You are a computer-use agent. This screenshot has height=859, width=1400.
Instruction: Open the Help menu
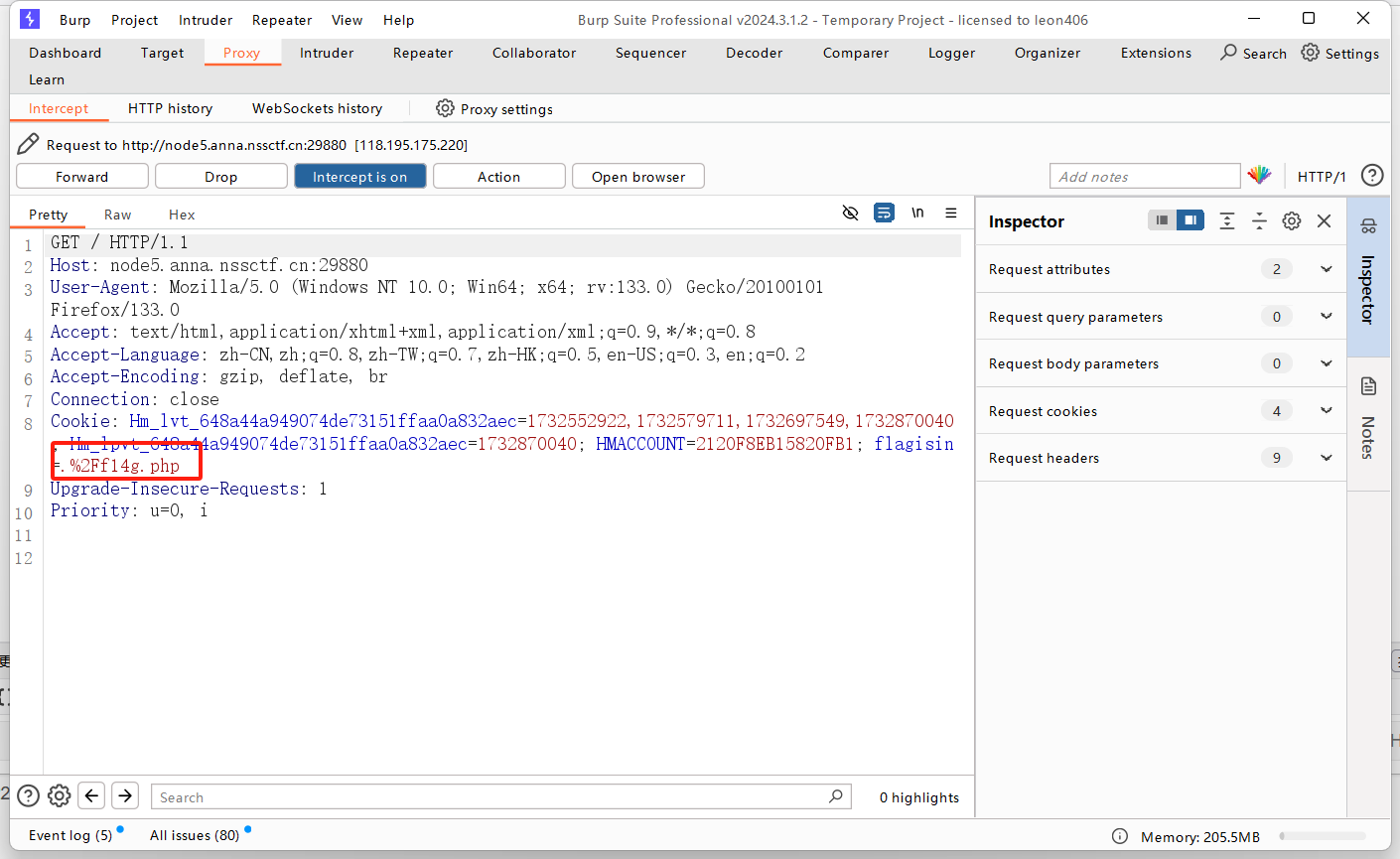(x=398, y=20)
